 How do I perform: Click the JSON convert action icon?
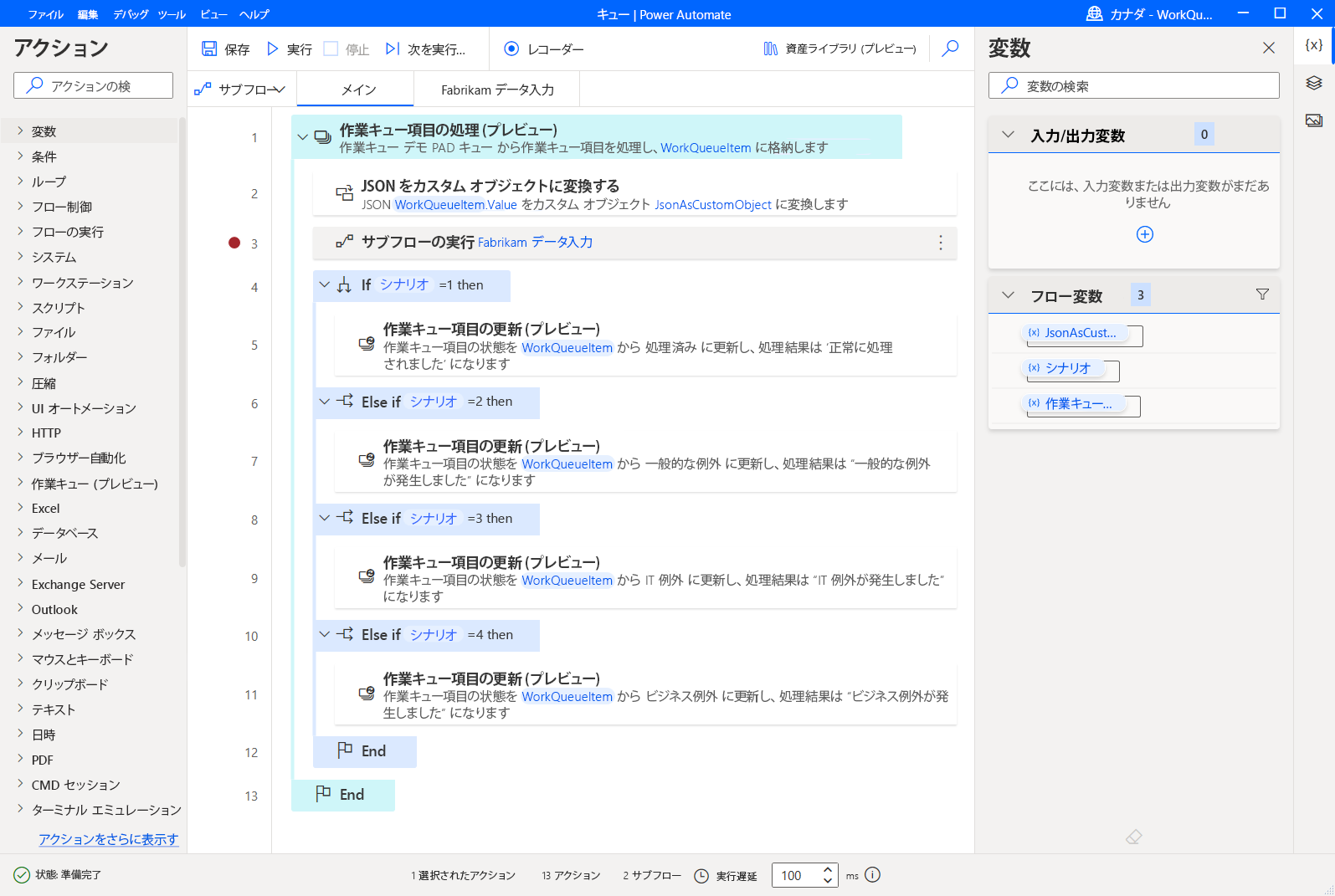point(344,193)
